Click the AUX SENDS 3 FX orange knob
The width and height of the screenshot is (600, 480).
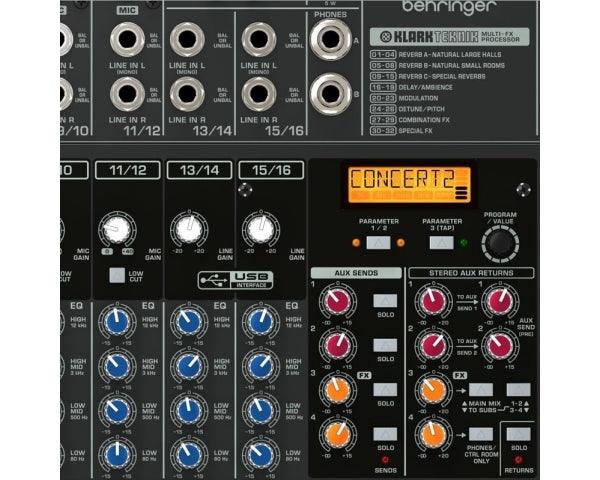338,390
